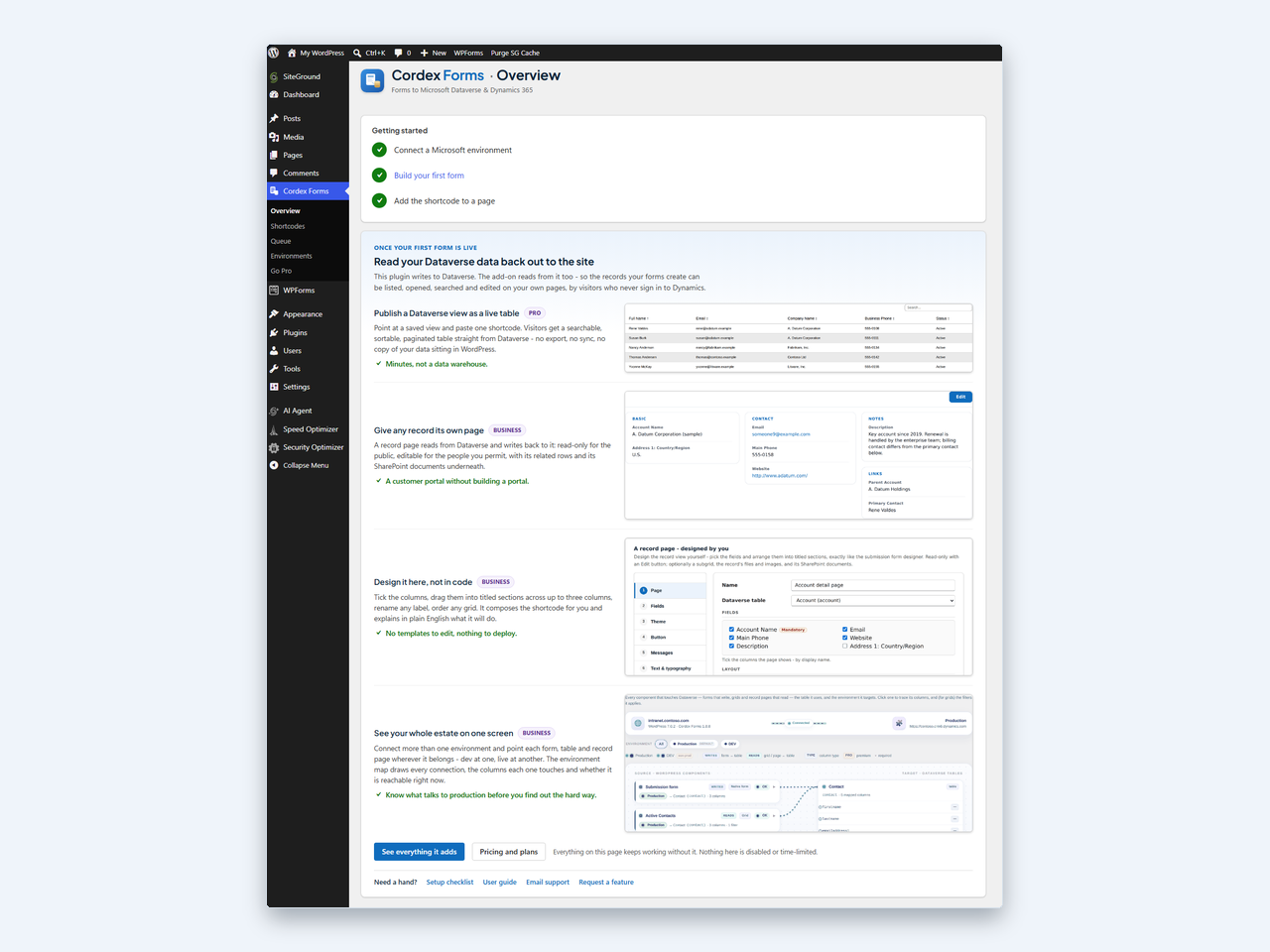1270x952 pixels.
Task: Select the Fields step in record designer
Action: pyautogui.click(x=671, y=606)
